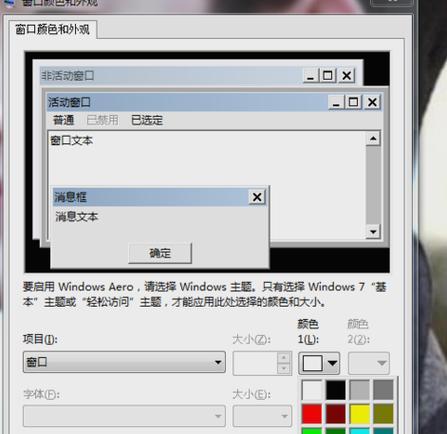Click the 已选定 menu item in preview
The width and height of the screenshot is (447, 434).
pyautogui.click(x=147, y=120)
